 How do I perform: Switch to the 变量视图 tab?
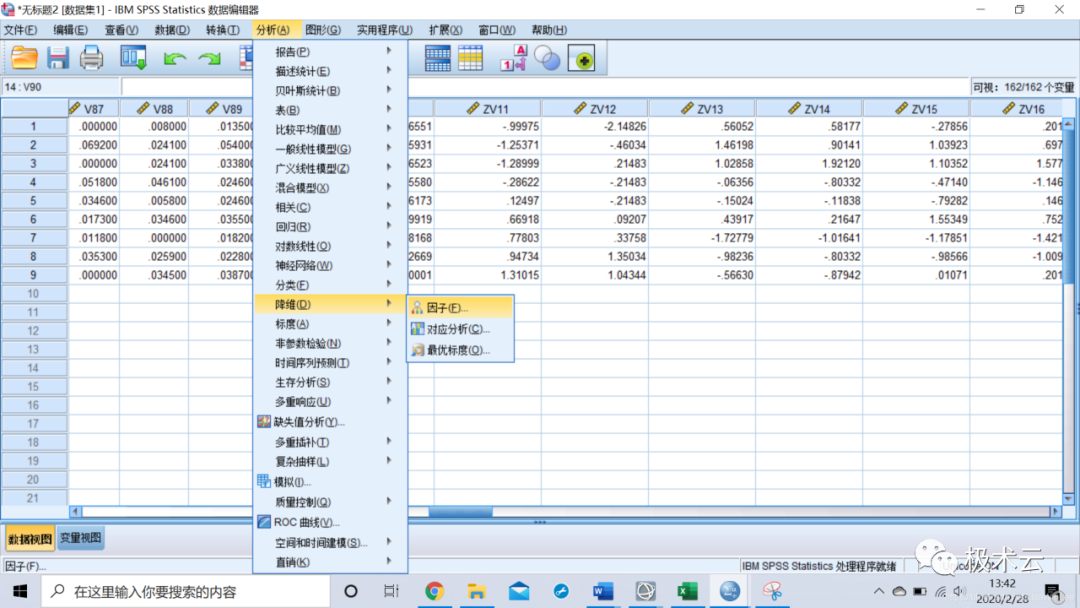(x=81, y=538)
